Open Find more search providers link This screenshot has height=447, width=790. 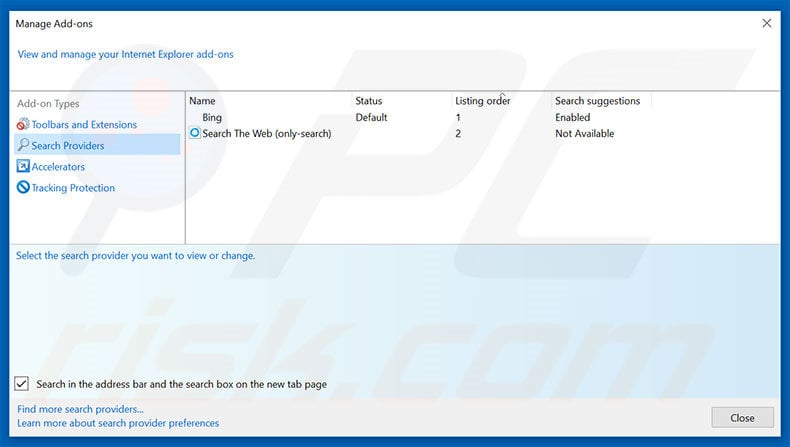click(x=81, y=409)
